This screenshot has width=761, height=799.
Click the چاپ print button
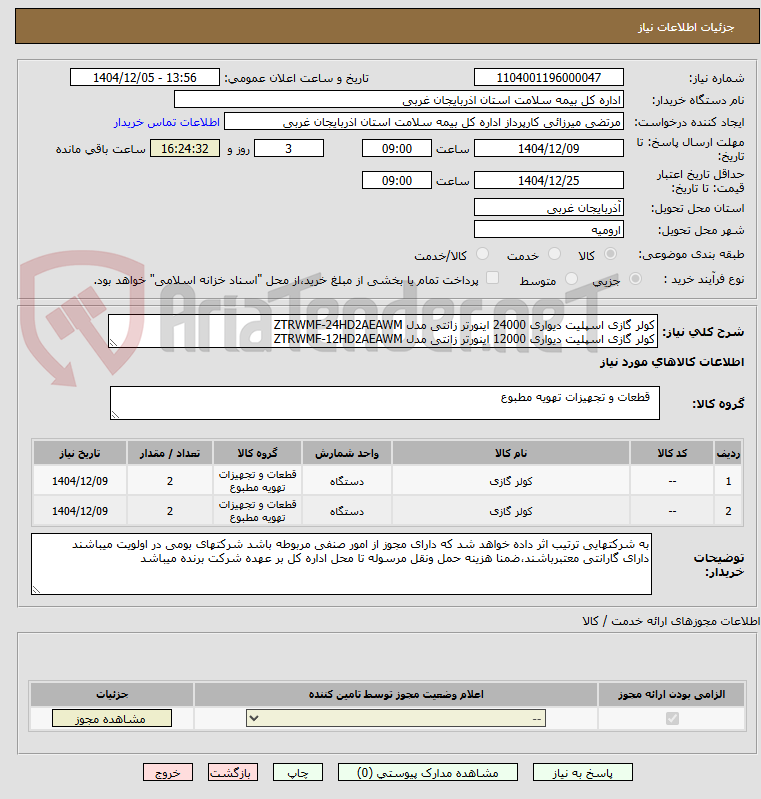point(298,773)
